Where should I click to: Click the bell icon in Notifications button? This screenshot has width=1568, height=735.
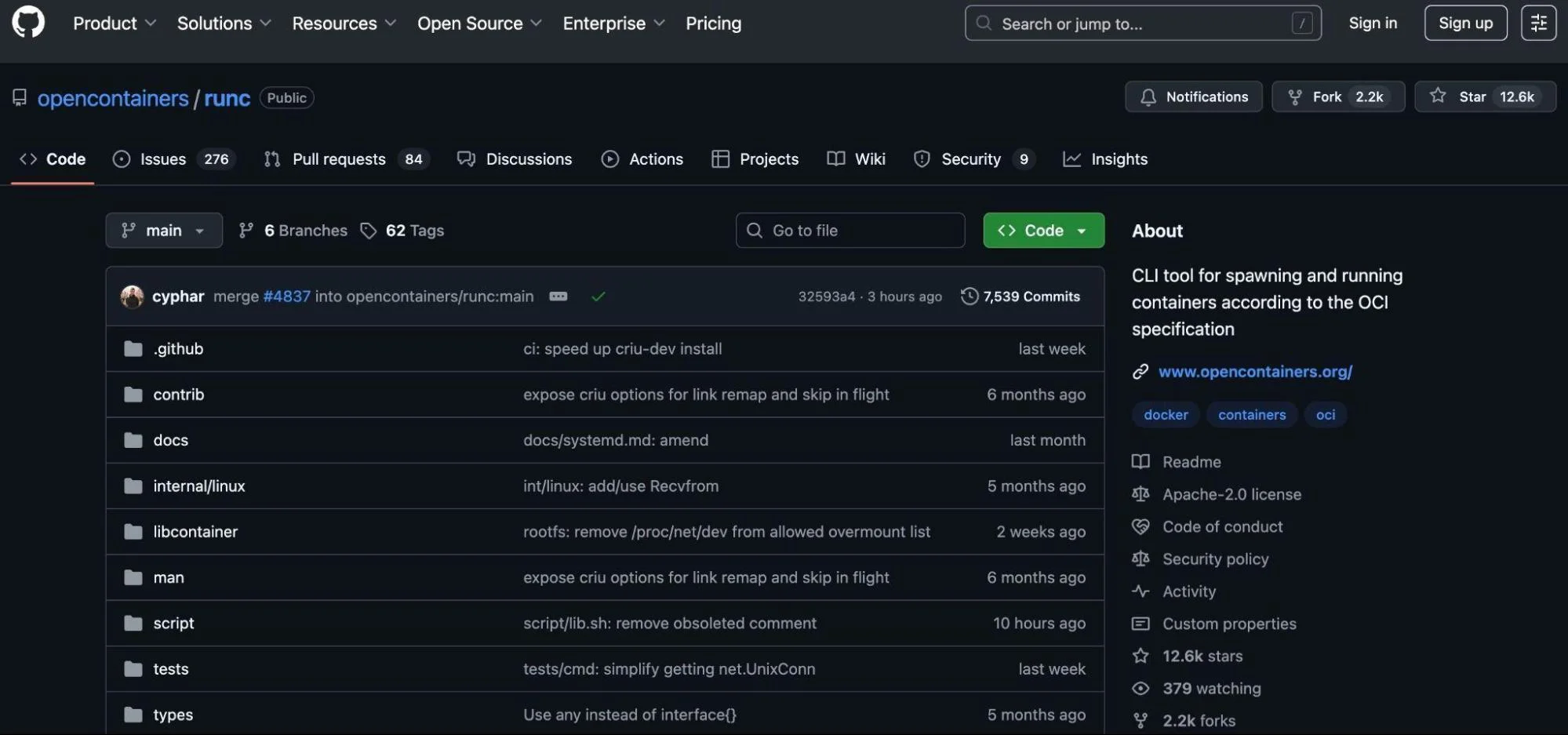coord(1148,96)
